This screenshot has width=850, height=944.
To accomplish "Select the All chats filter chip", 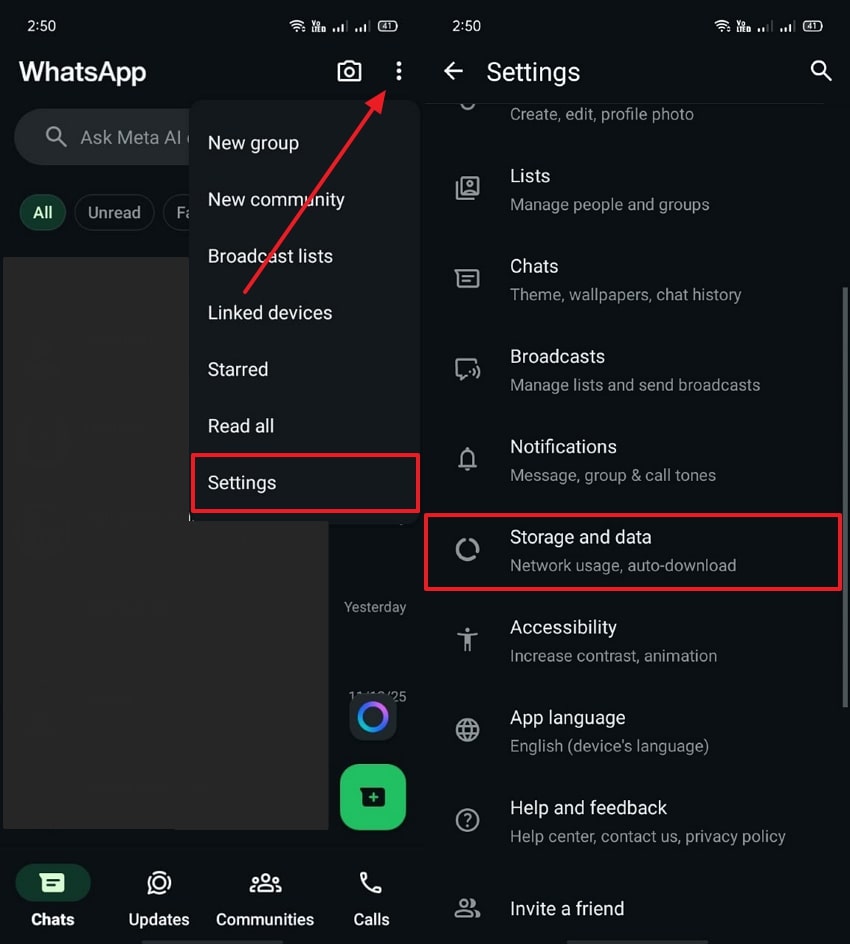I will [x=42, y=212].
